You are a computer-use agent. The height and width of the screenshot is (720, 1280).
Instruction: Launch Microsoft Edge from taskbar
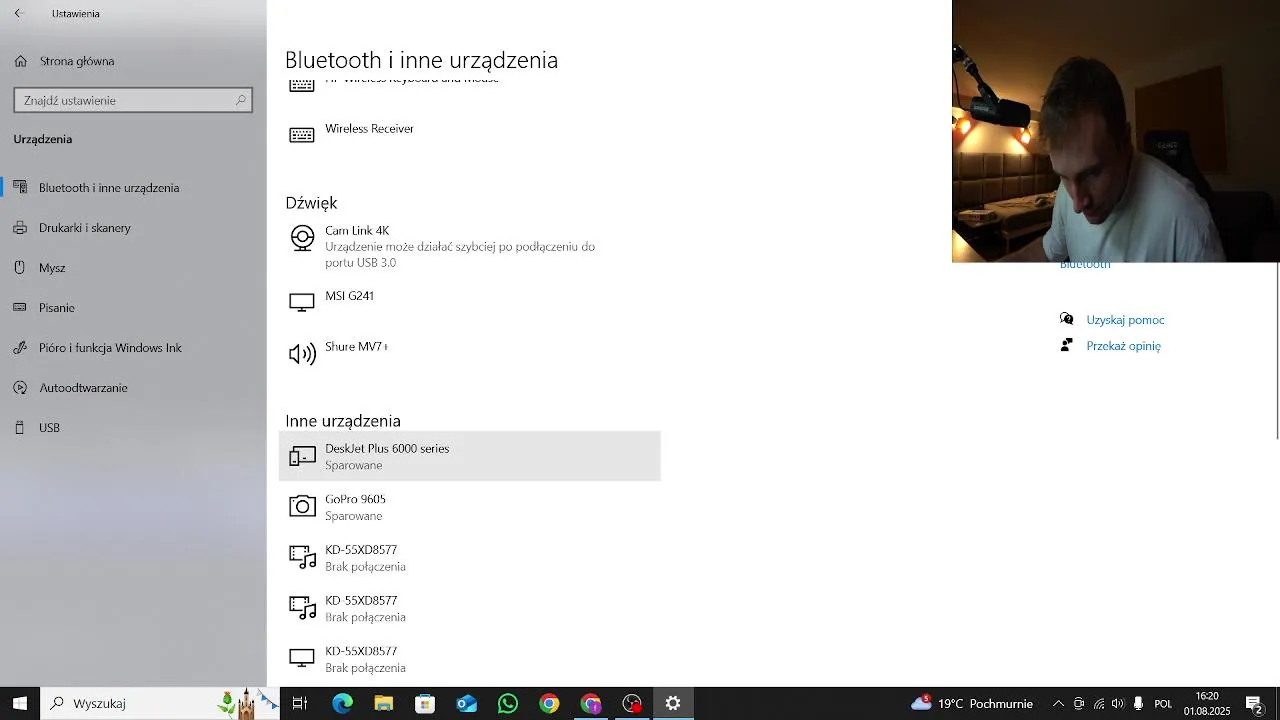coord(342,704)
